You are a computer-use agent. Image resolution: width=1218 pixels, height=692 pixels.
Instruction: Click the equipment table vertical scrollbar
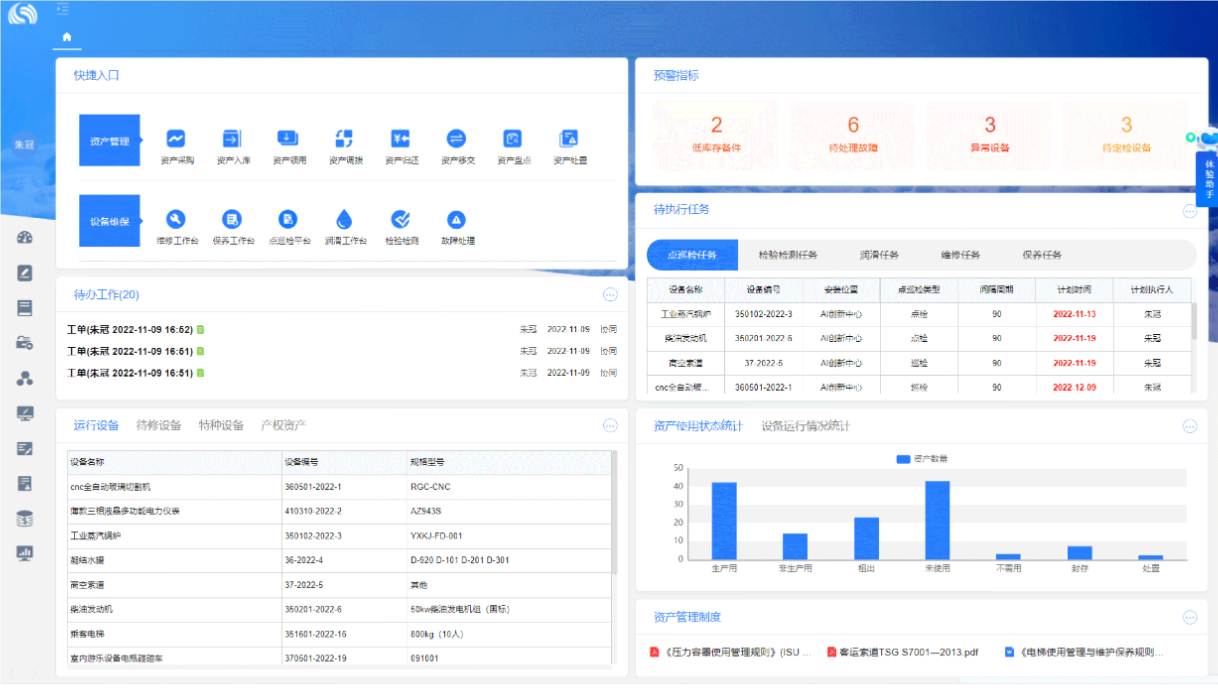point(614,510)
